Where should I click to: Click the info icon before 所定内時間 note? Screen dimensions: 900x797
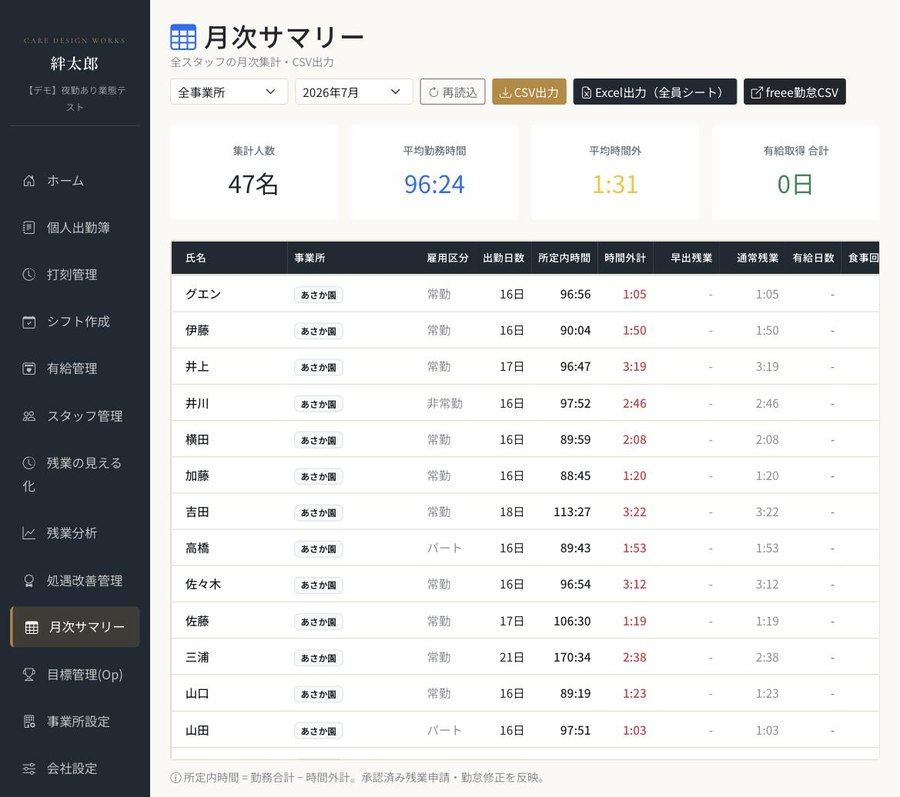[x=176, y=778]
